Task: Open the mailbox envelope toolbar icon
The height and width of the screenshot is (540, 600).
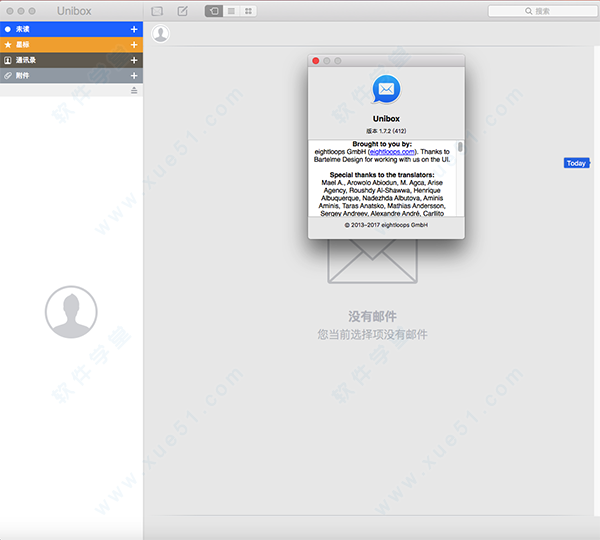Action: click(157, 11)
